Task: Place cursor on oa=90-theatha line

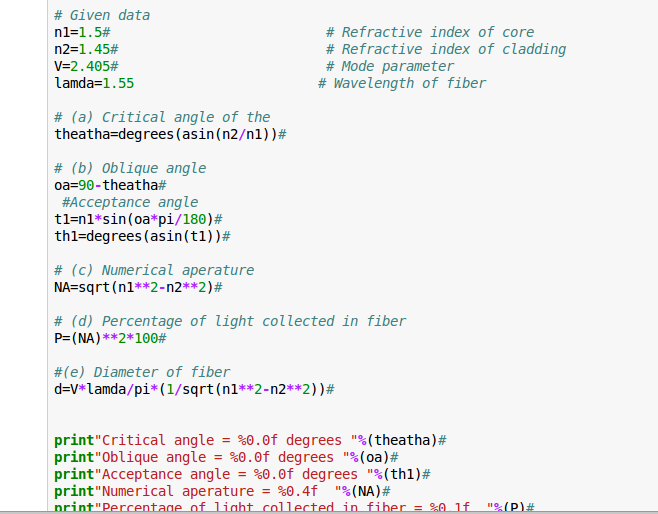Action: pyautogui.click(x=110, y=185)
